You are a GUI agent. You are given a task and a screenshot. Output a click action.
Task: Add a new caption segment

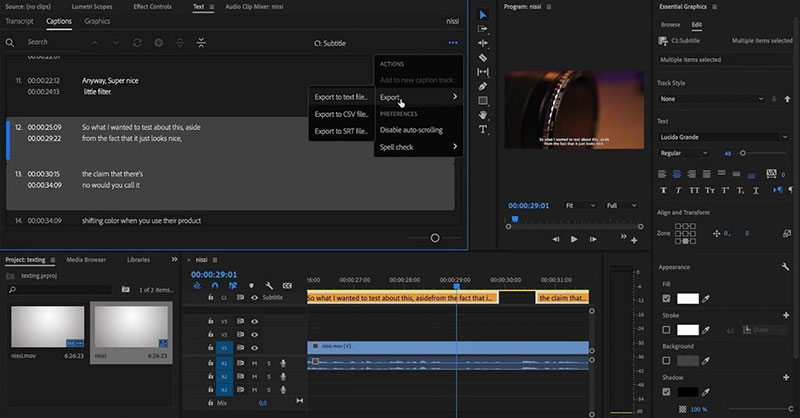(159, 43)
